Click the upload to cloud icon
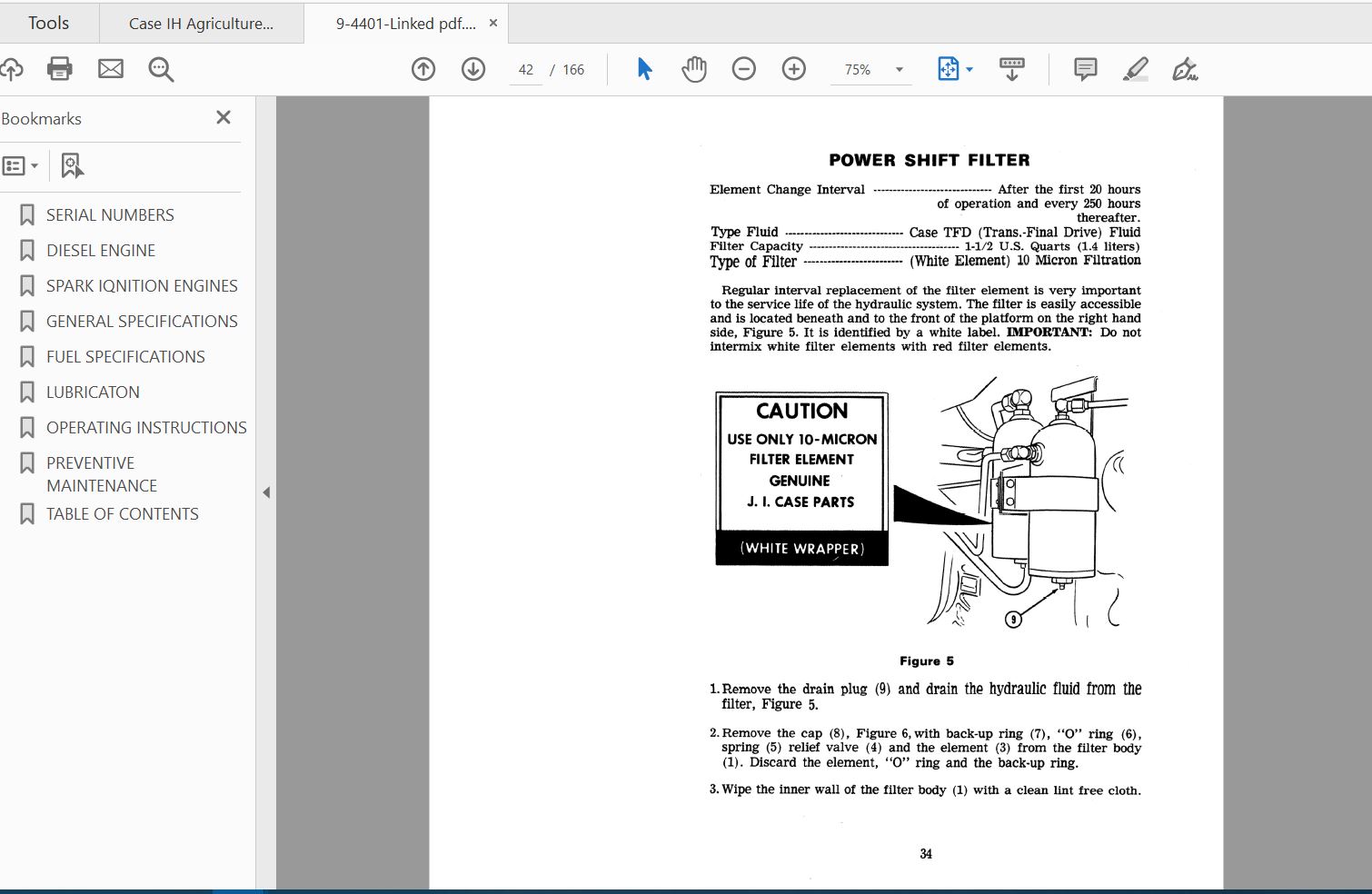Viewport: 1372px width, 894px height. pyautogui.click(x=11, y=69)
